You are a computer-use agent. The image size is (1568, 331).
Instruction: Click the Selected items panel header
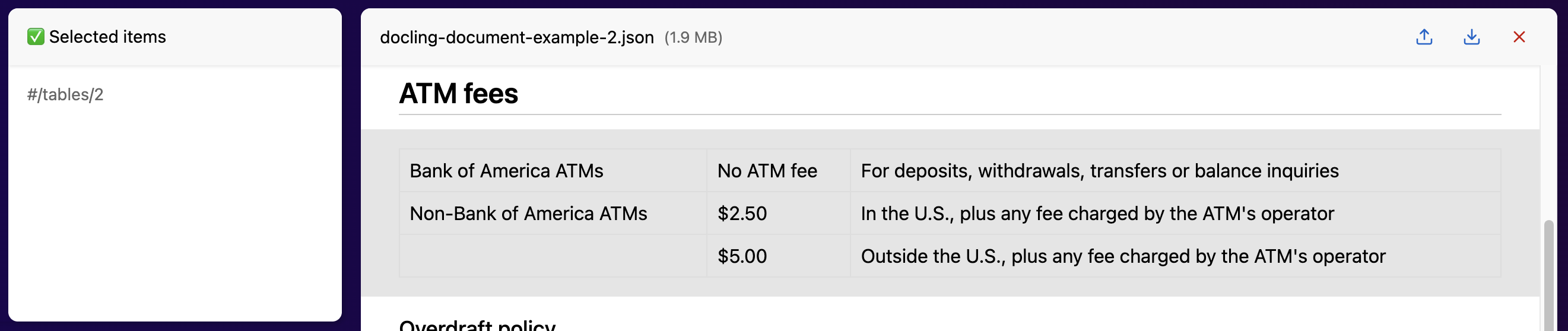[174, 37]
